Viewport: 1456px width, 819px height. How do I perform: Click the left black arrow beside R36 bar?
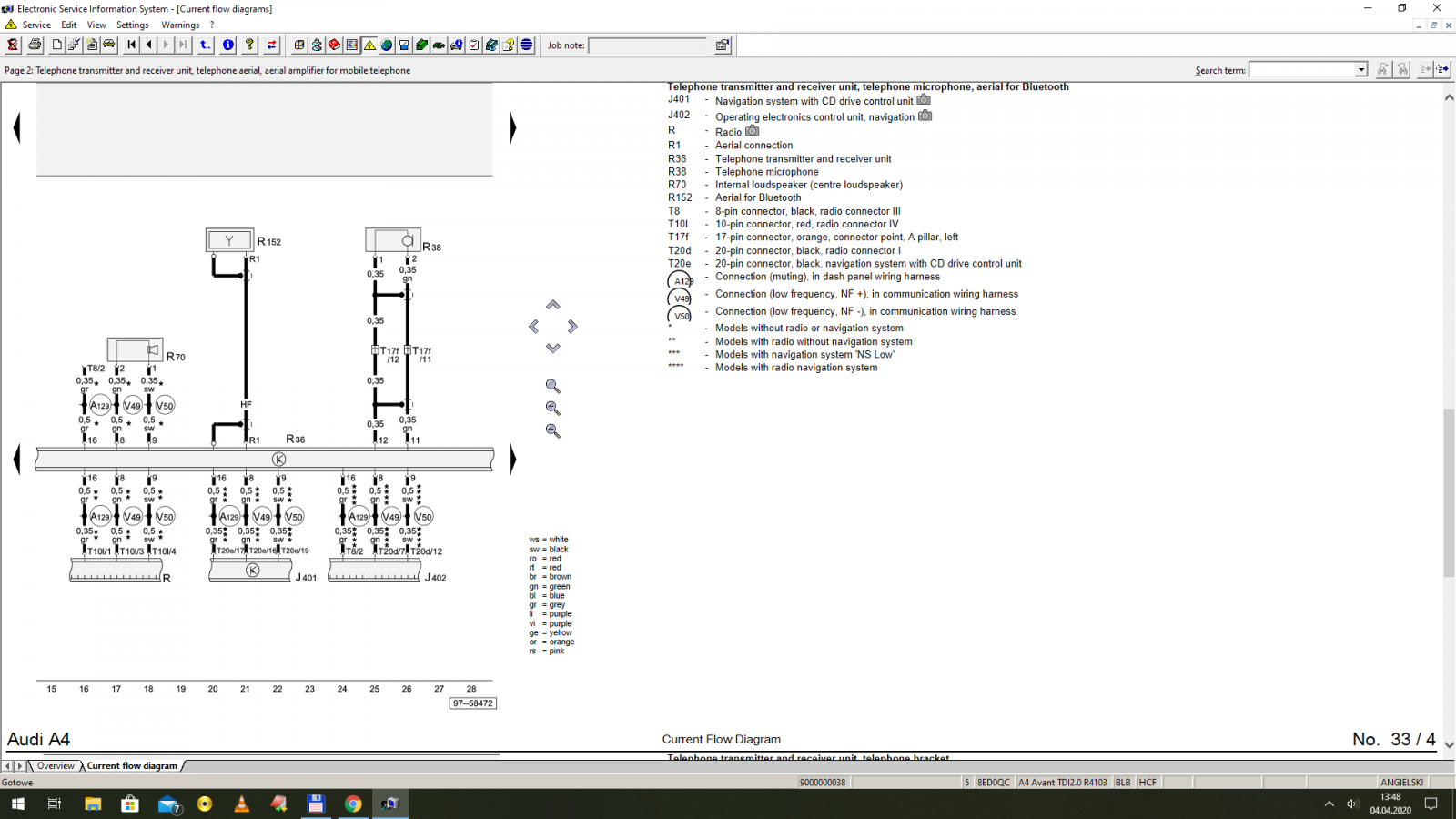click(x=17, y=459)
